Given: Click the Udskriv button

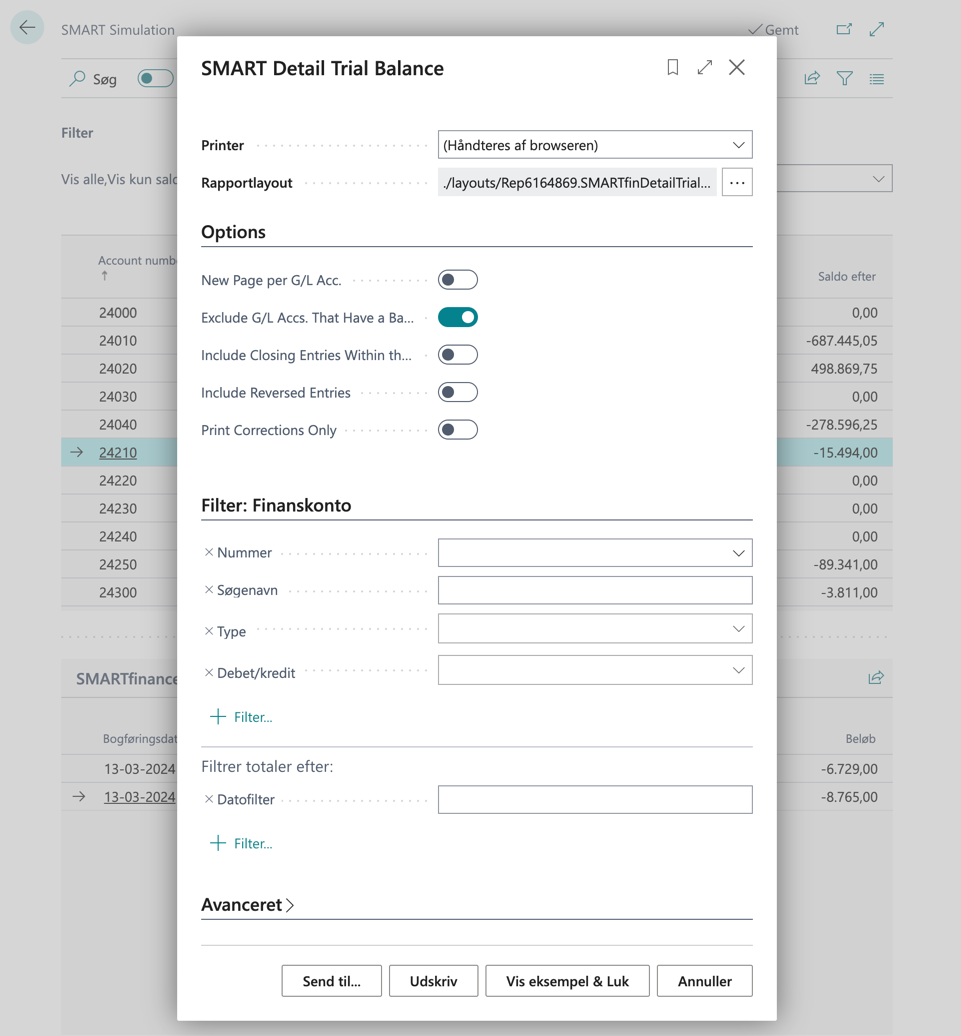Looking at the screenshot, I should point(433,981).
